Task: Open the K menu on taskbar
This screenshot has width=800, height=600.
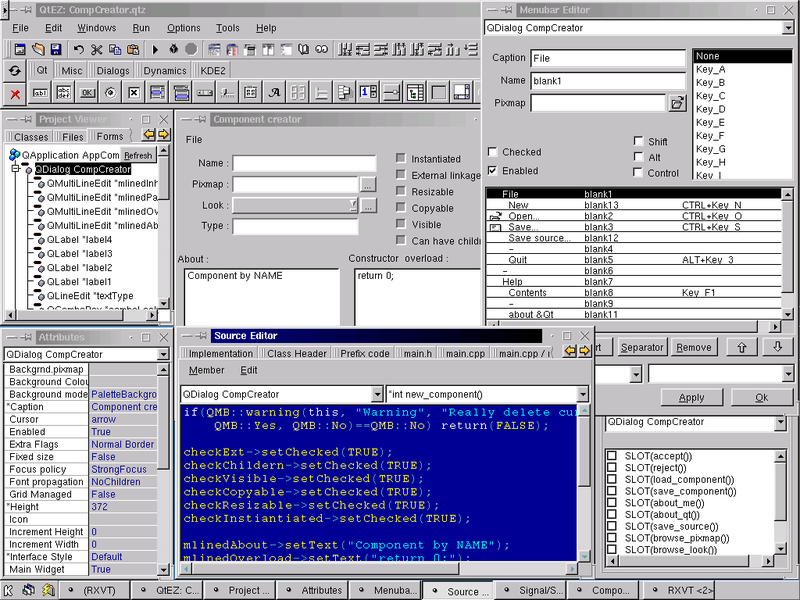Action: (x=9, y=590)
